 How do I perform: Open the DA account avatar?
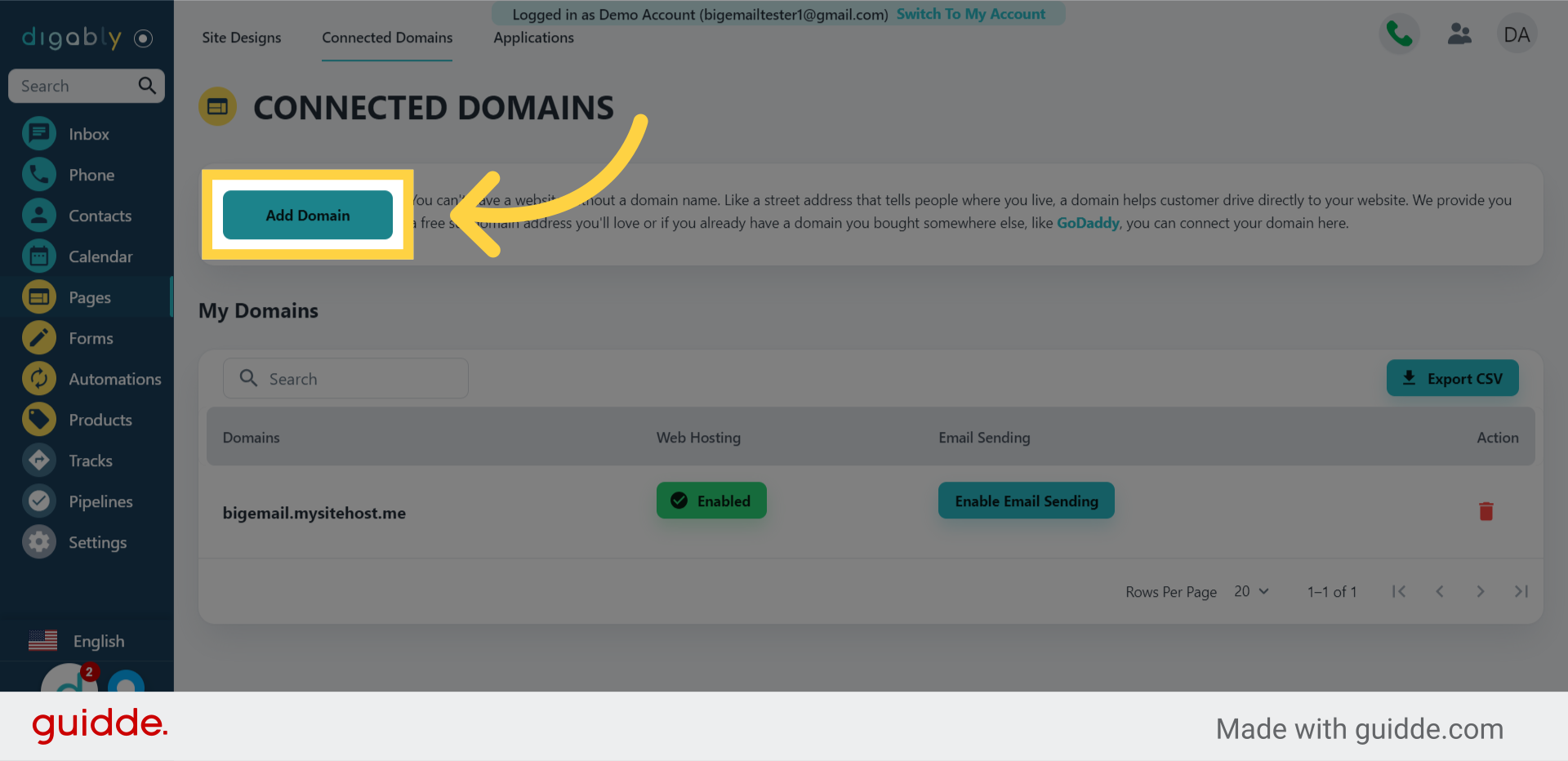tap(1517, 34)
